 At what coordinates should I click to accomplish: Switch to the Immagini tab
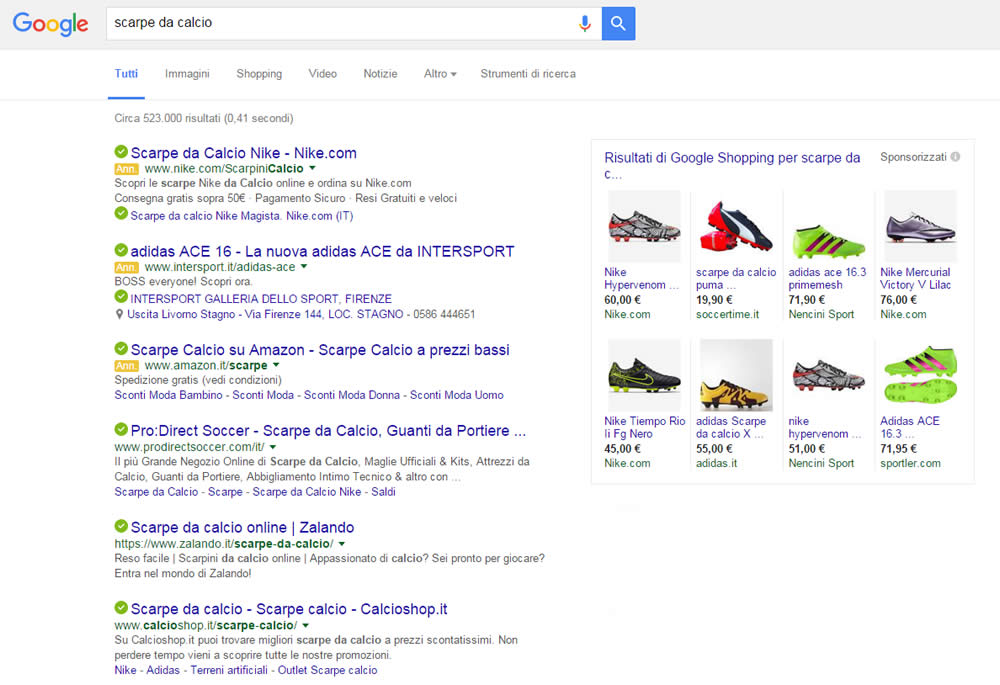pyautogui.click(x=187, y=74)
